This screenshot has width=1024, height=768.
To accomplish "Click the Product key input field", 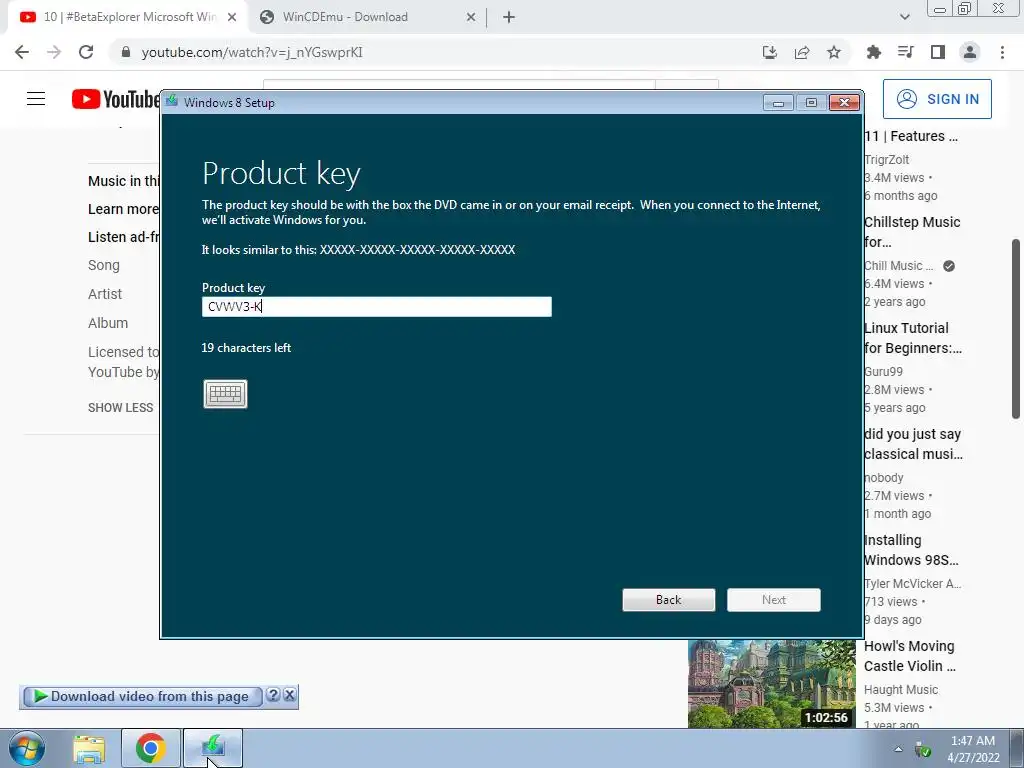I will (x=377, y=306).
